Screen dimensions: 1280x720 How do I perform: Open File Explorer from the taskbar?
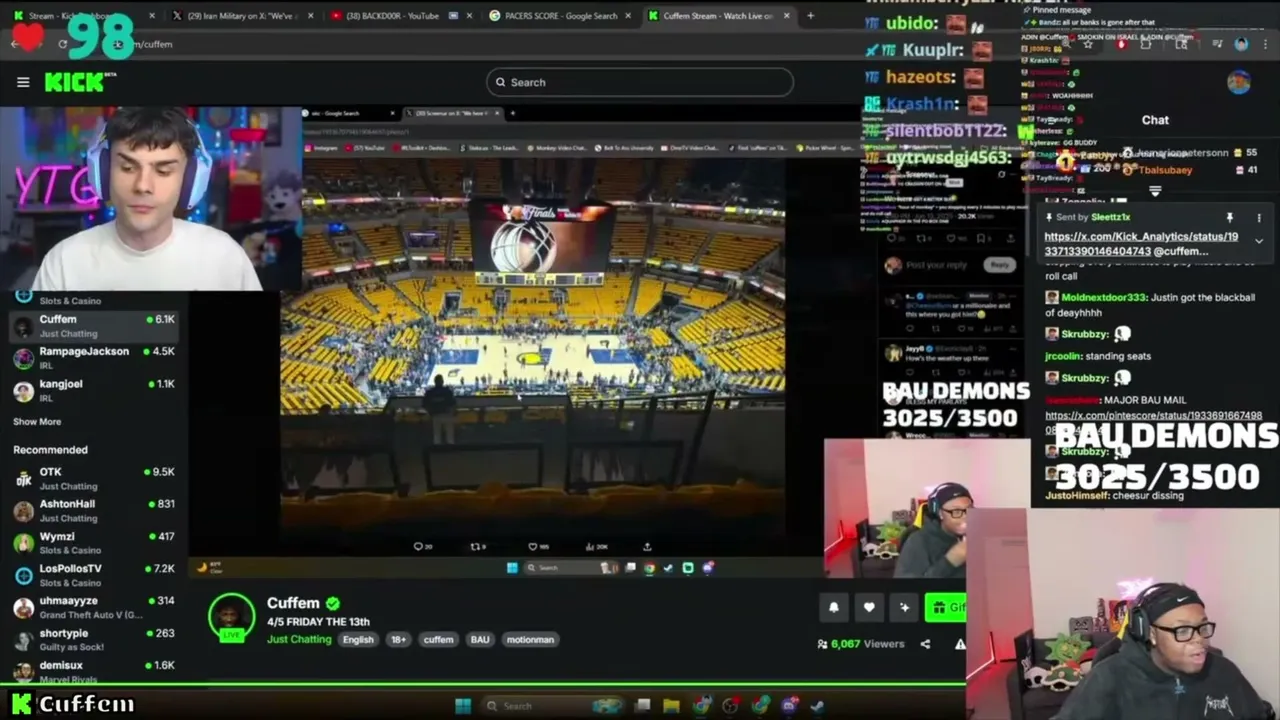671,706
